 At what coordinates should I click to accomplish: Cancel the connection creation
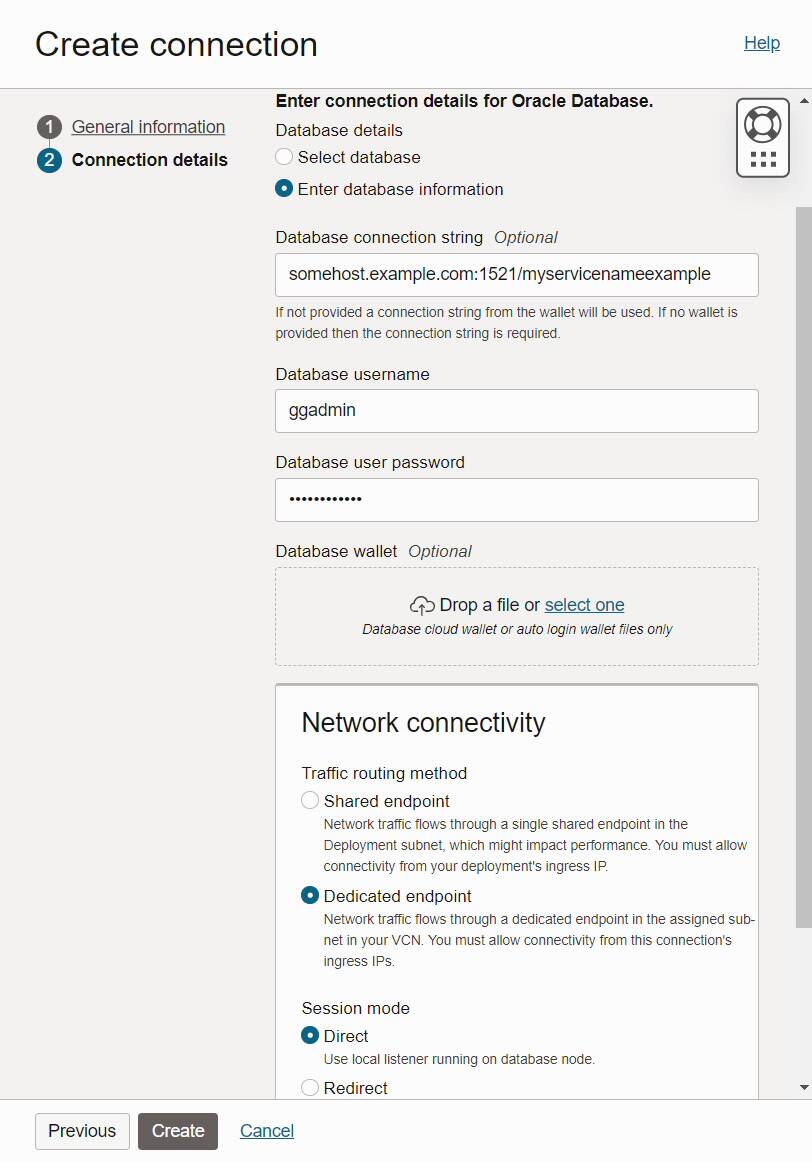tap(266, 1131)
